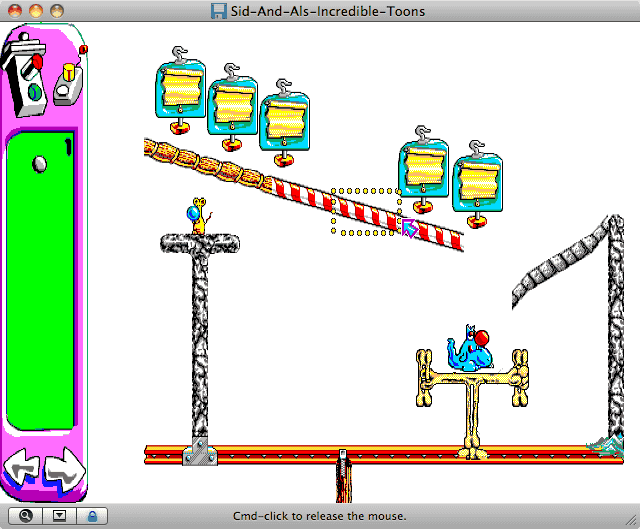Flip the start machine switch in the panel

click(x=25, y=76)
